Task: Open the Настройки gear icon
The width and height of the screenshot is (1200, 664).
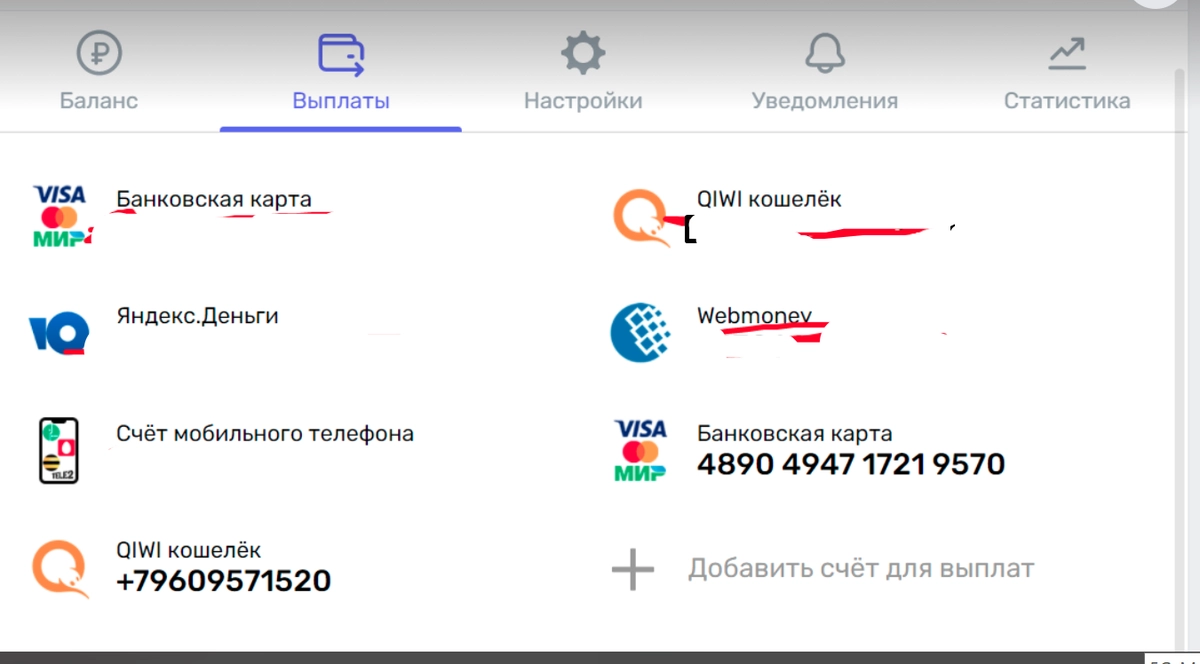Action: tap(583, 53)
